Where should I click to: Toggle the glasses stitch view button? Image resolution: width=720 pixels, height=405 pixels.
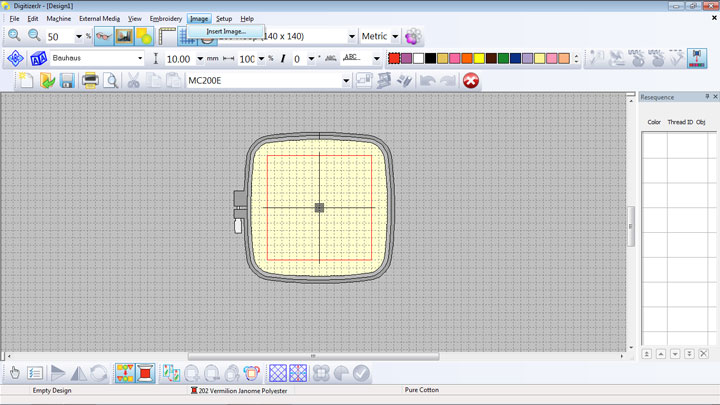tap(104, 36)
